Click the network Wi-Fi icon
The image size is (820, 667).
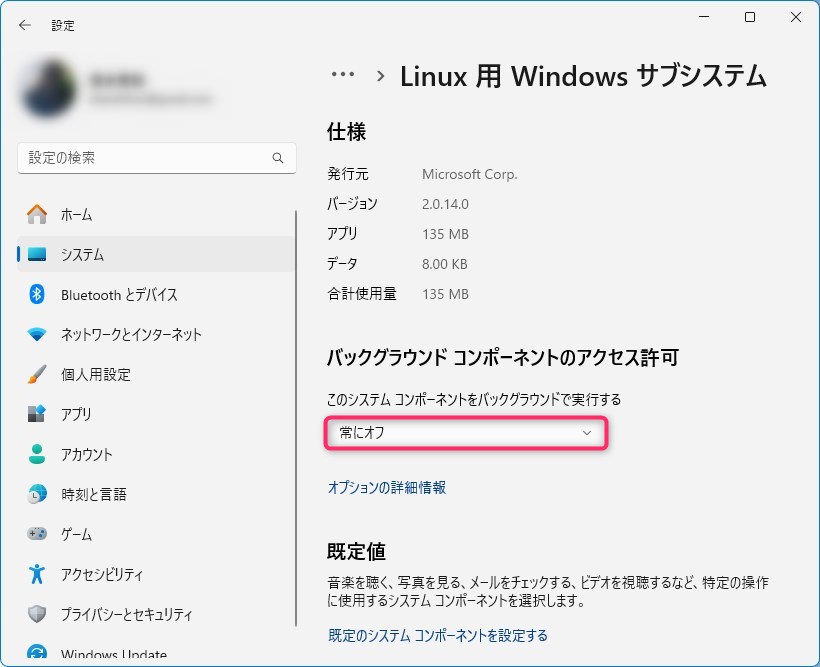point(37,334)
